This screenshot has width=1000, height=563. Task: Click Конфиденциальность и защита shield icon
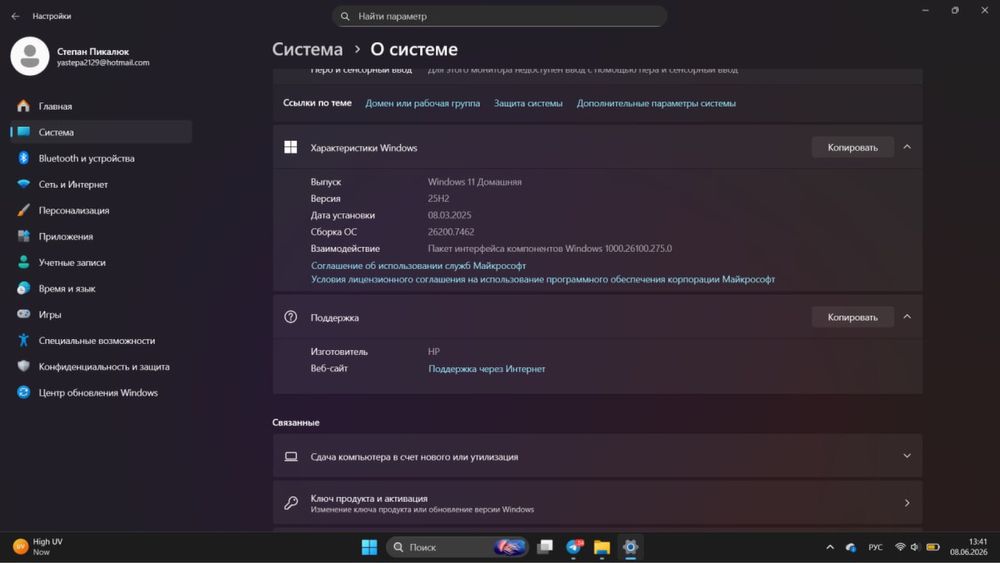24,367
